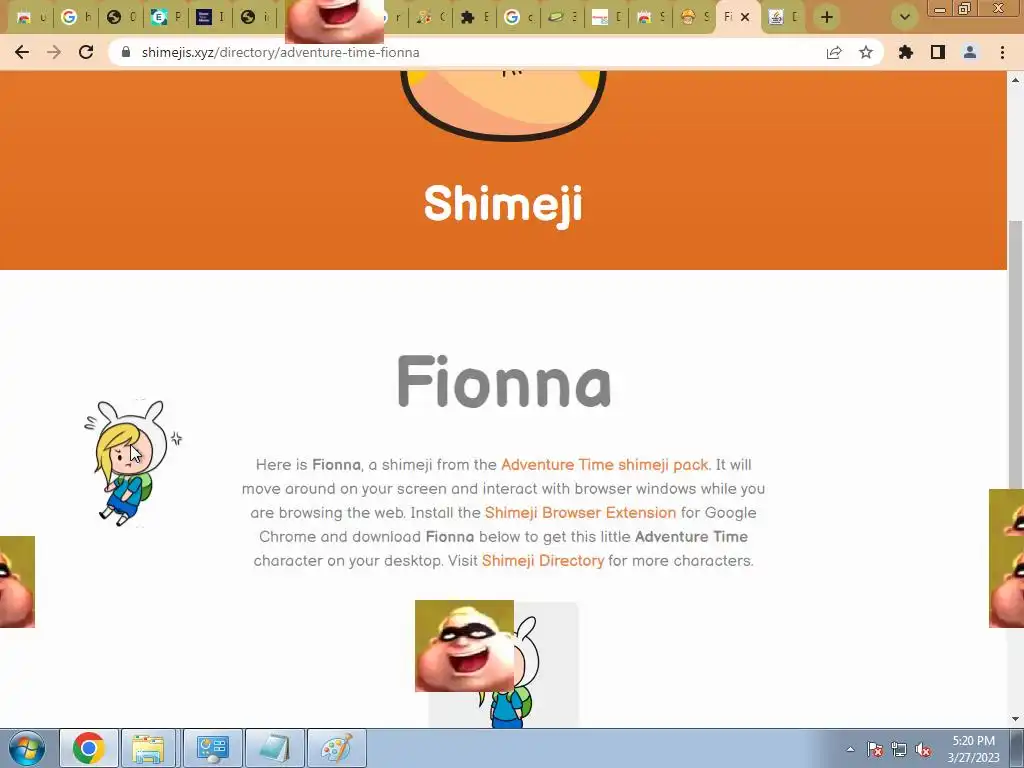The image size is (1024, 768).
Task: Open the Control Panel taskbar icon
Action: click(212, 748)
